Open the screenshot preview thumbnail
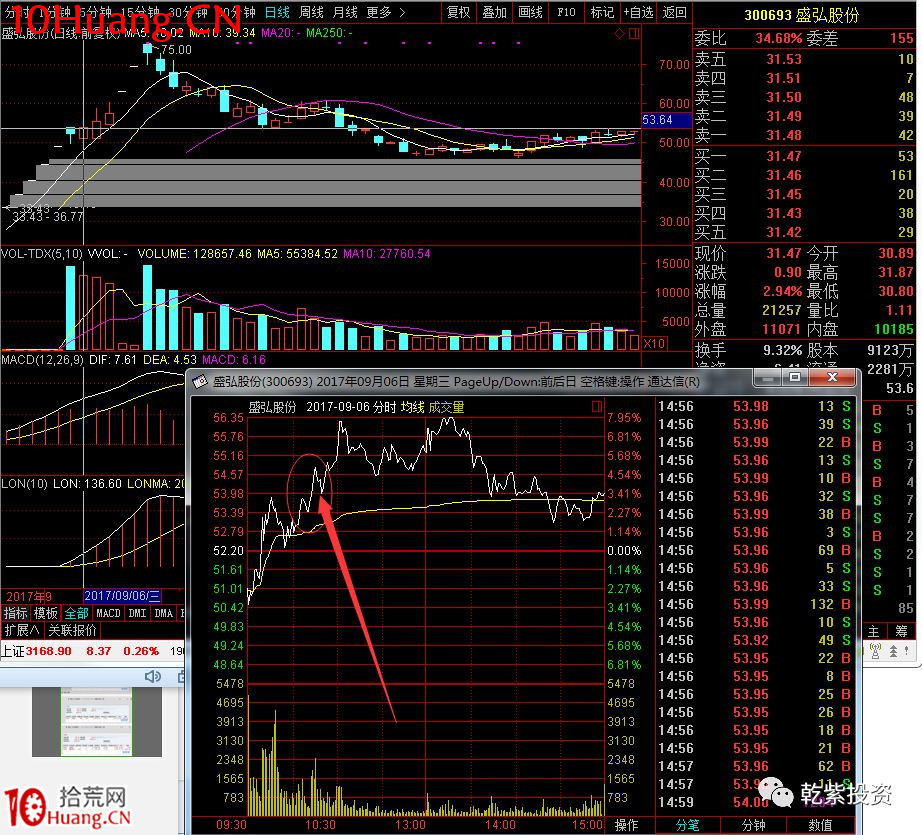Screen dimensions: 922x835 point(96,722)
